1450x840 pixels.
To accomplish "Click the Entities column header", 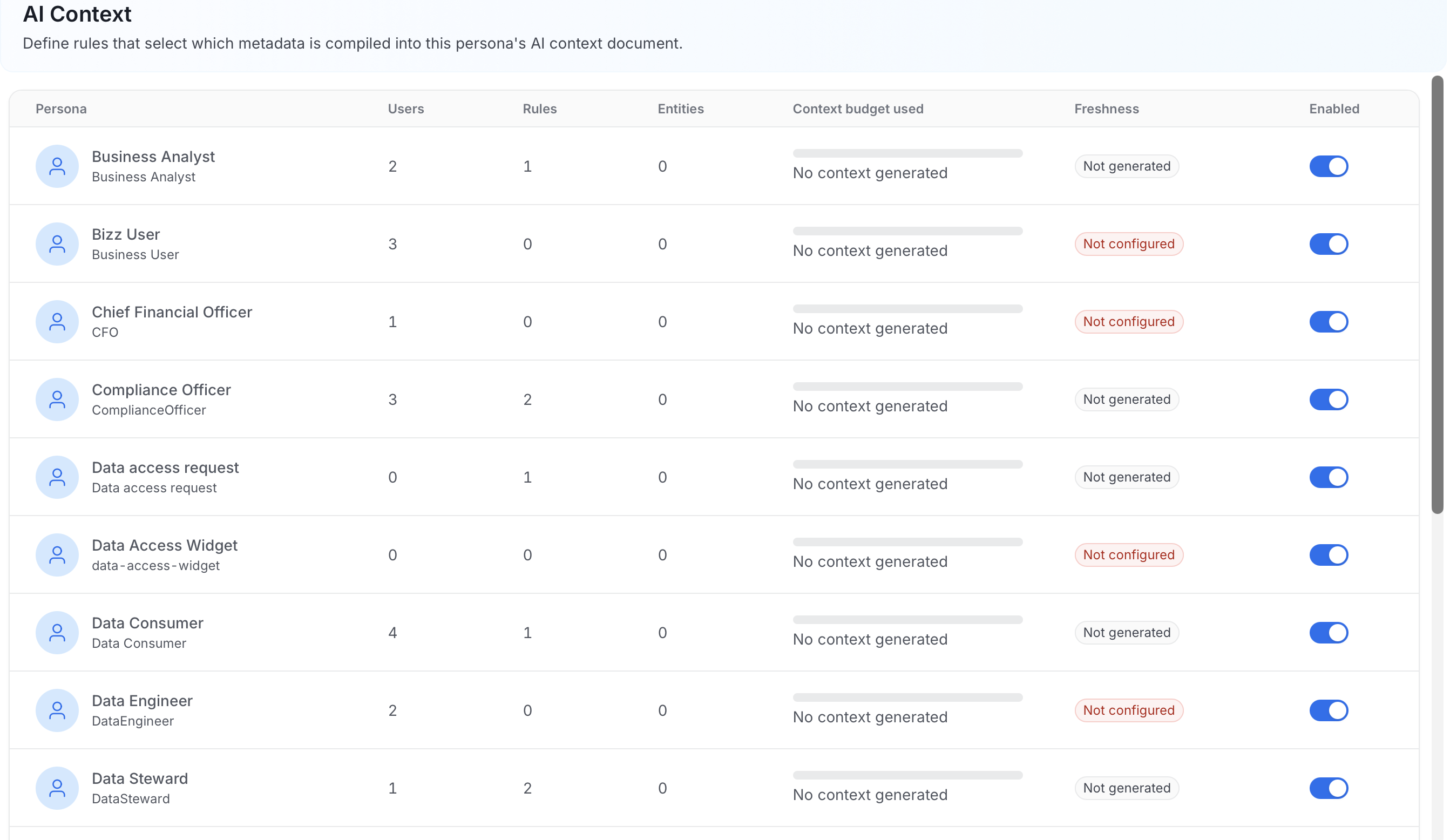I will tap(680, 109).
